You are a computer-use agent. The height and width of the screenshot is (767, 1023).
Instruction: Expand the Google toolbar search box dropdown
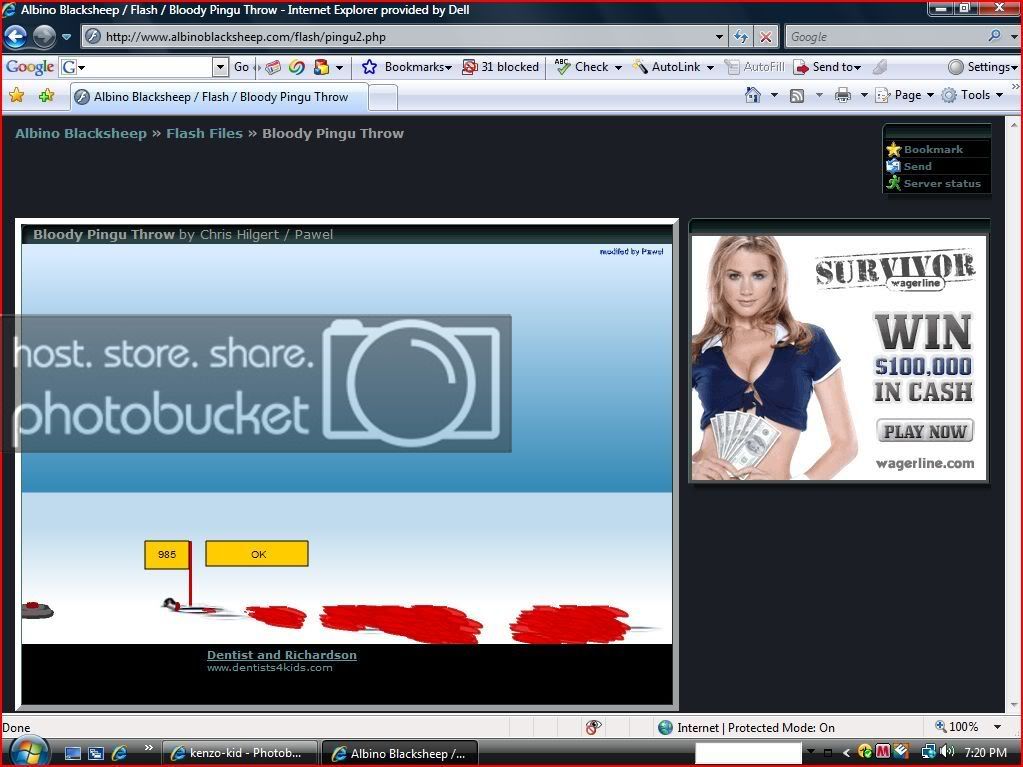point(221,67)
